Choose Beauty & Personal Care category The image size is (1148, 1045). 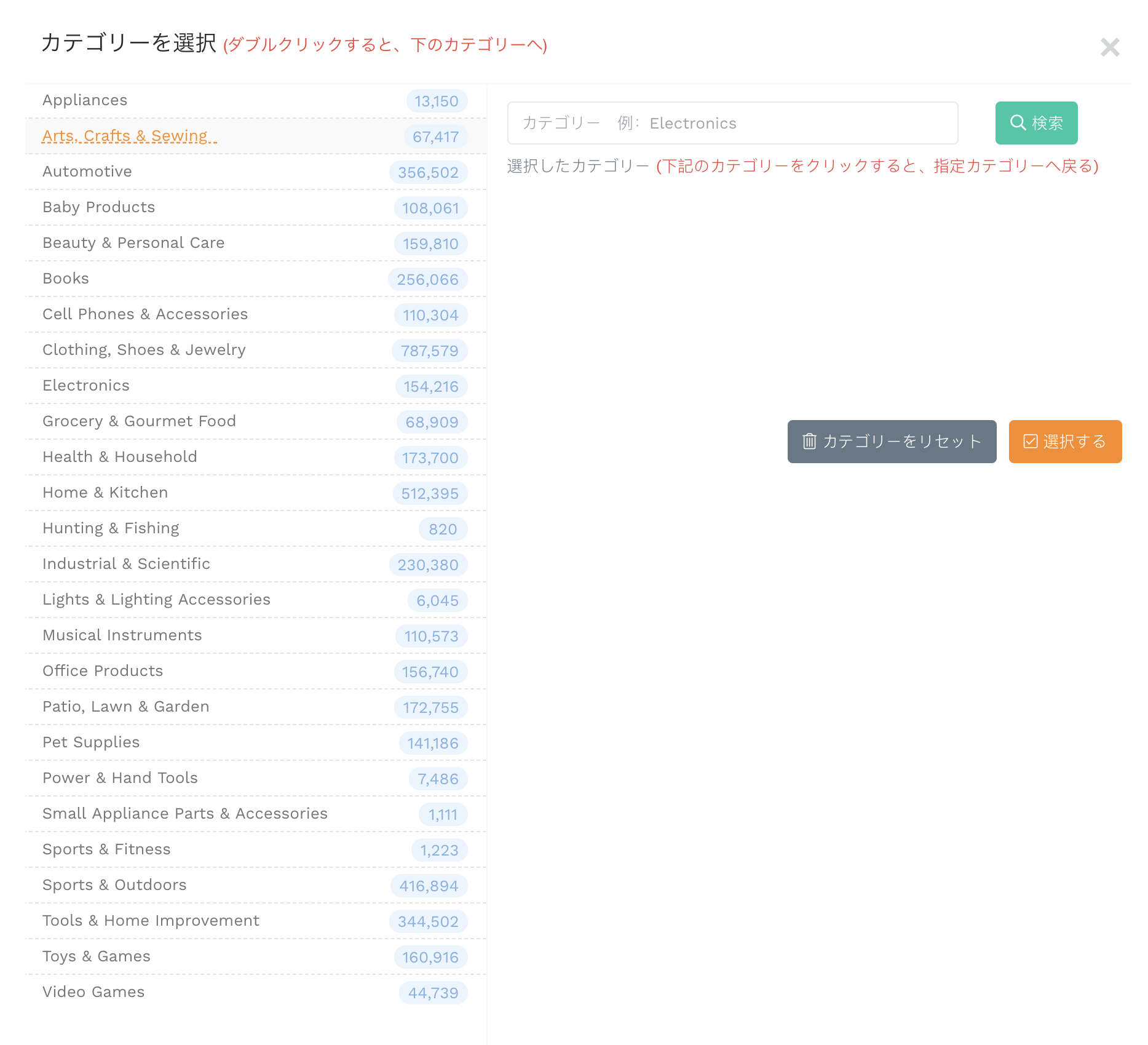point(256,244)
